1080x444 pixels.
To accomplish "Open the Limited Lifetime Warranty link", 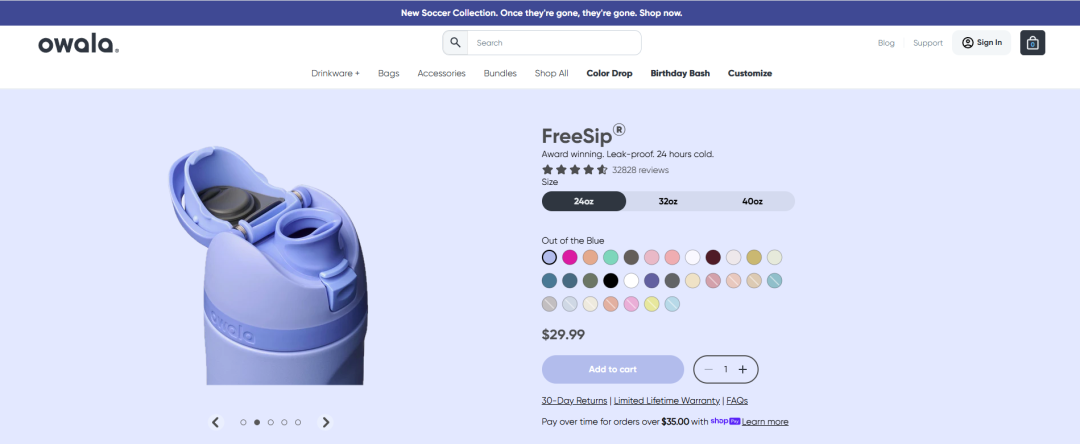I will (x=667, y=401).
